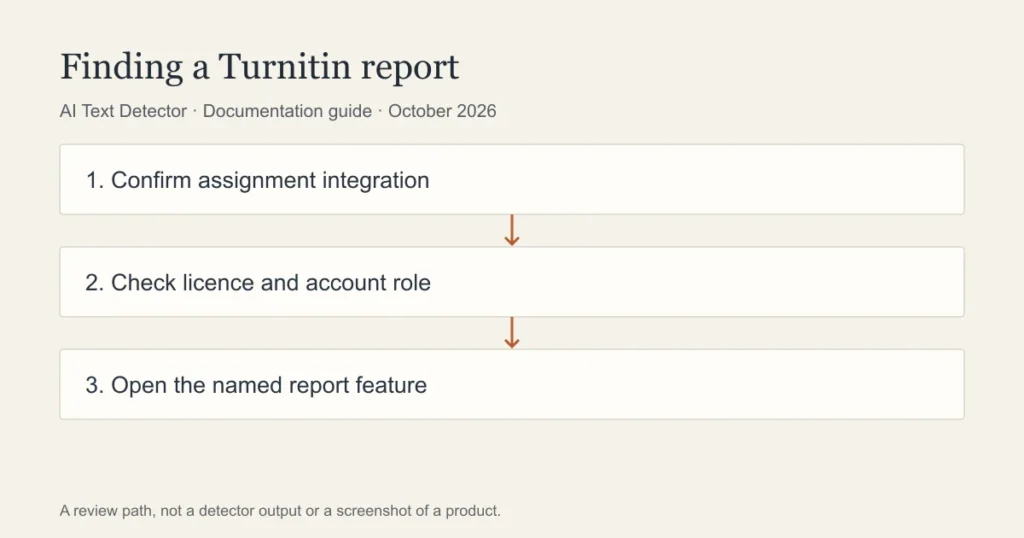Click the 'Finding a Turnitin report' heading
This screenshot has width=1024, height=538.
259,67
